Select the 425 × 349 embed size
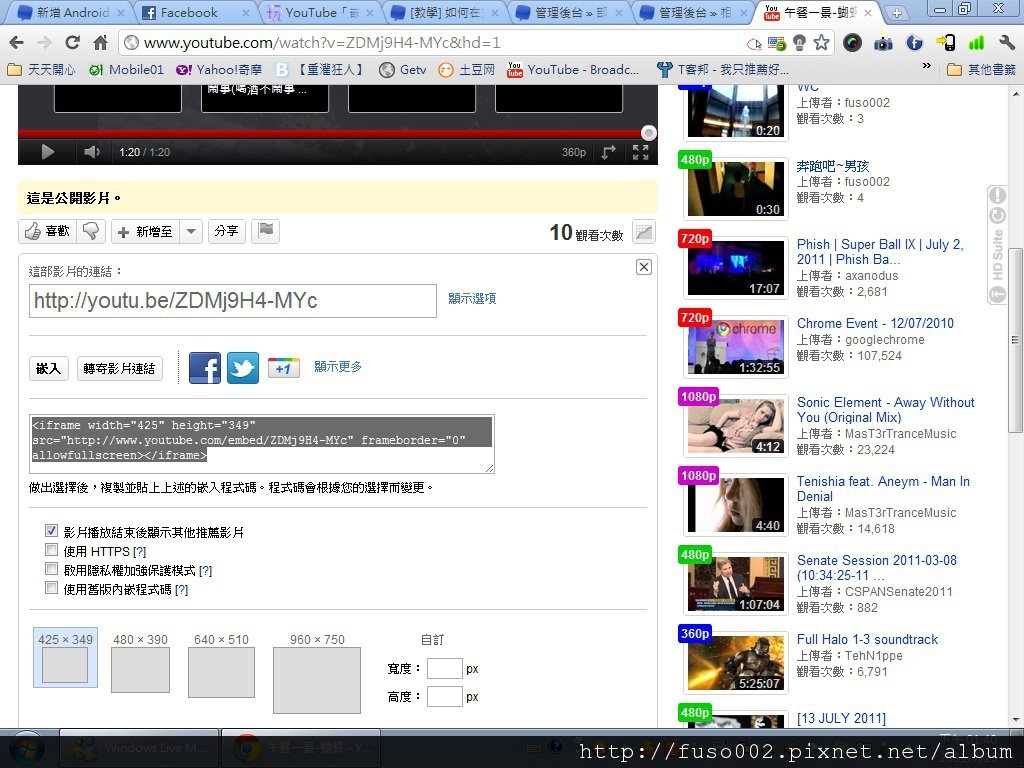Image resolution: width=1024 pixels, height=768 pixels. 65,658
